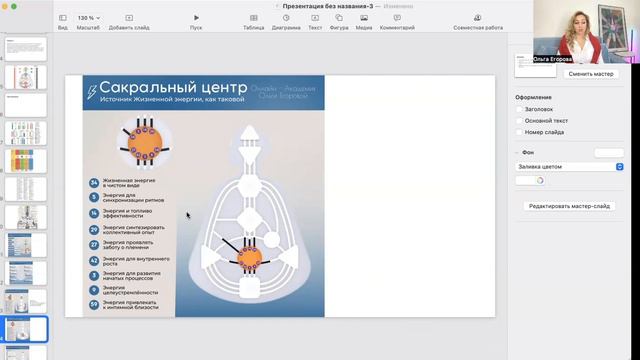The height and width of the screenshot is (360, 640).
Task: Select the selected Sacral center slide thumbnail
Action: click(x=26, y=329)
